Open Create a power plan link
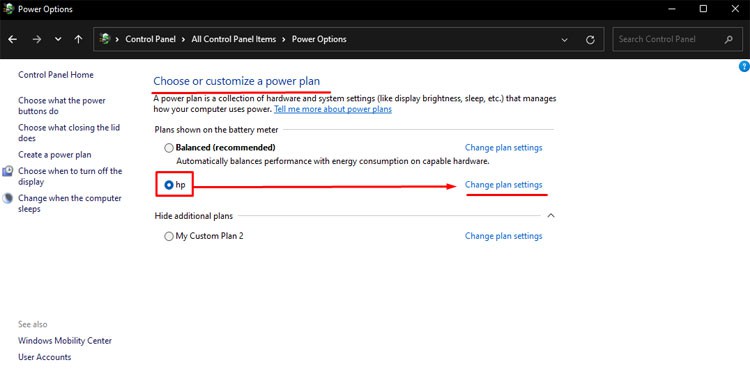This screenshot has width=750, height=375. point(55,155)
